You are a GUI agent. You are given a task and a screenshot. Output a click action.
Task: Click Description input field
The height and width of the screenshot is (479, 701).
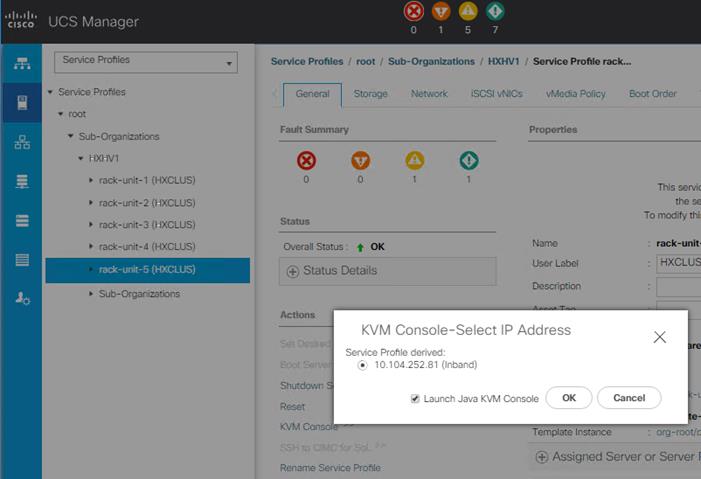click(x=679, y=287)
